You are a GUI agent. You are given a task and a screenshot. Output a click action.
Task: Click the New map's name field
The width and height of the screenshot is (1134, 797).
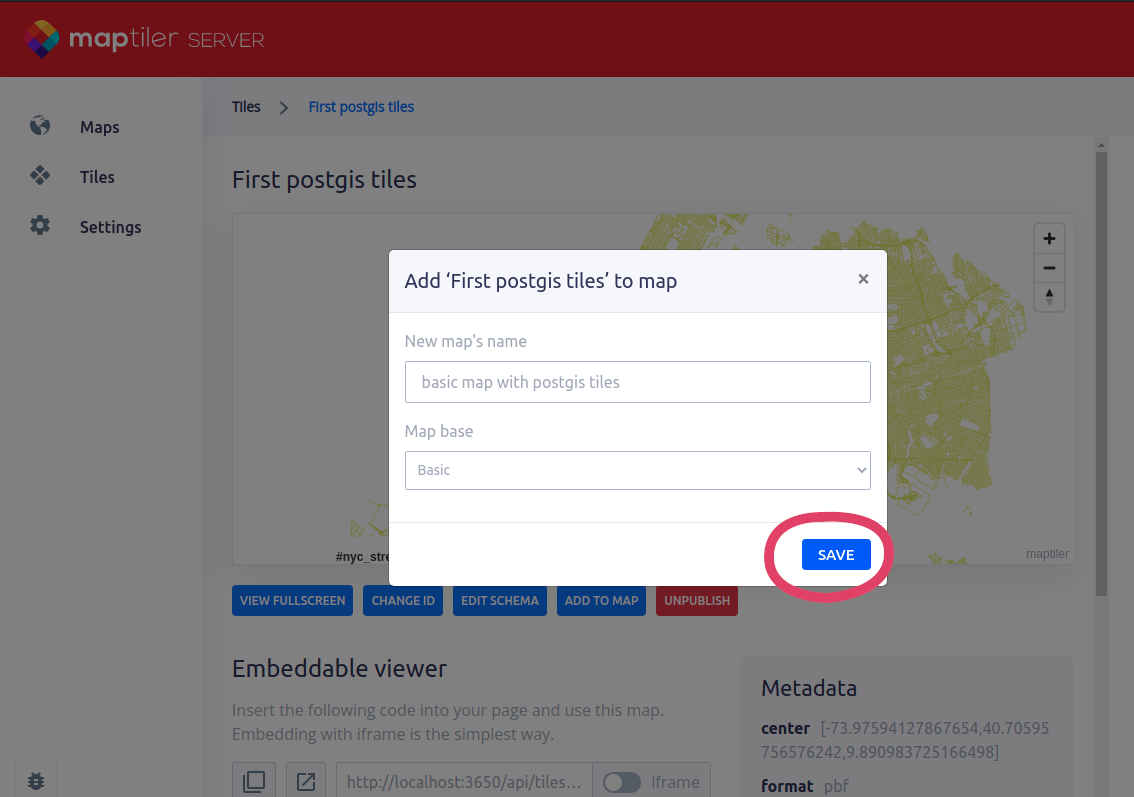[637, 382]
